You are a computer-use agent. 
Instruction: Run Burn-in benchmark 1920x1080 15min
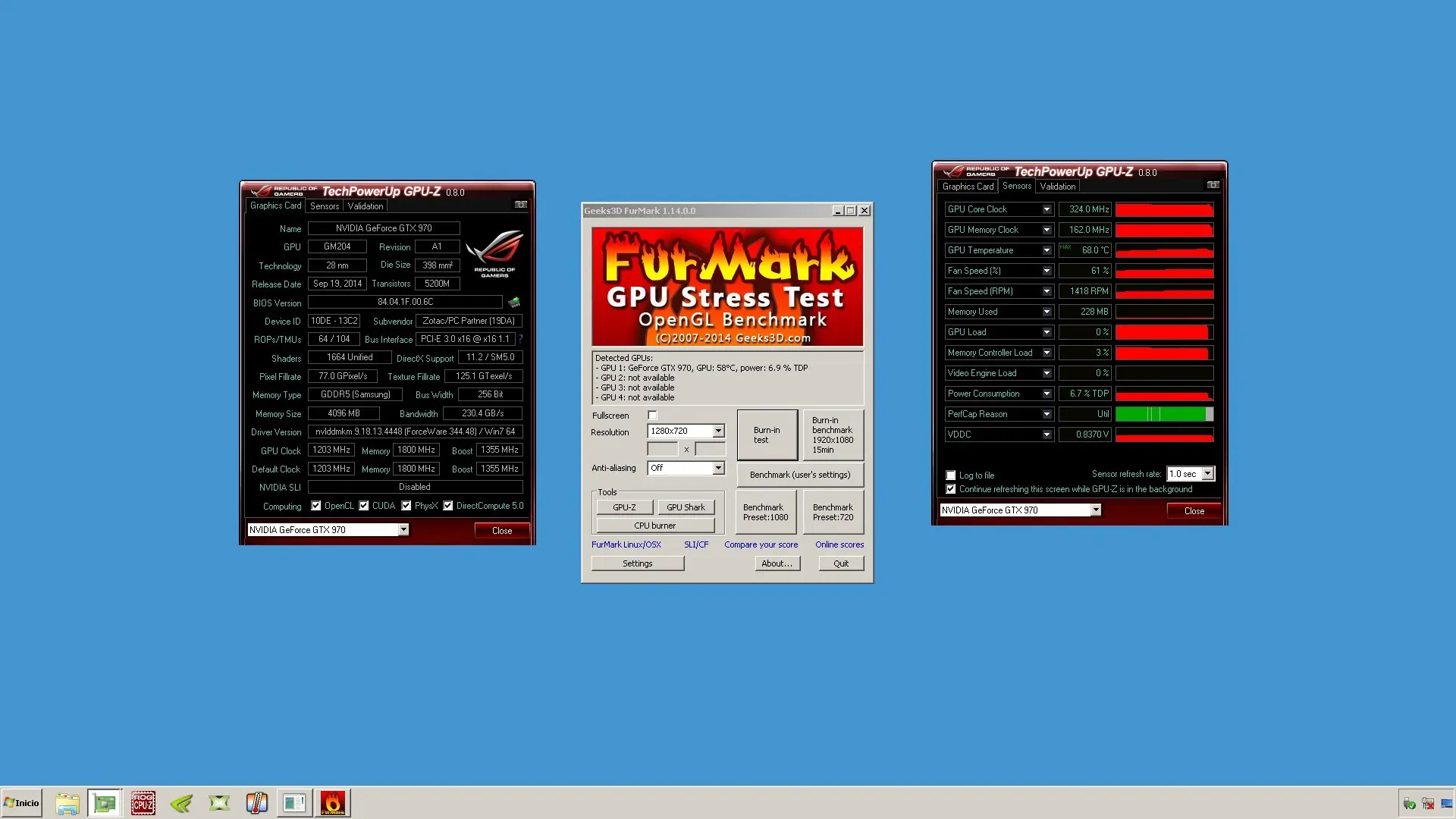coord(833,435)
